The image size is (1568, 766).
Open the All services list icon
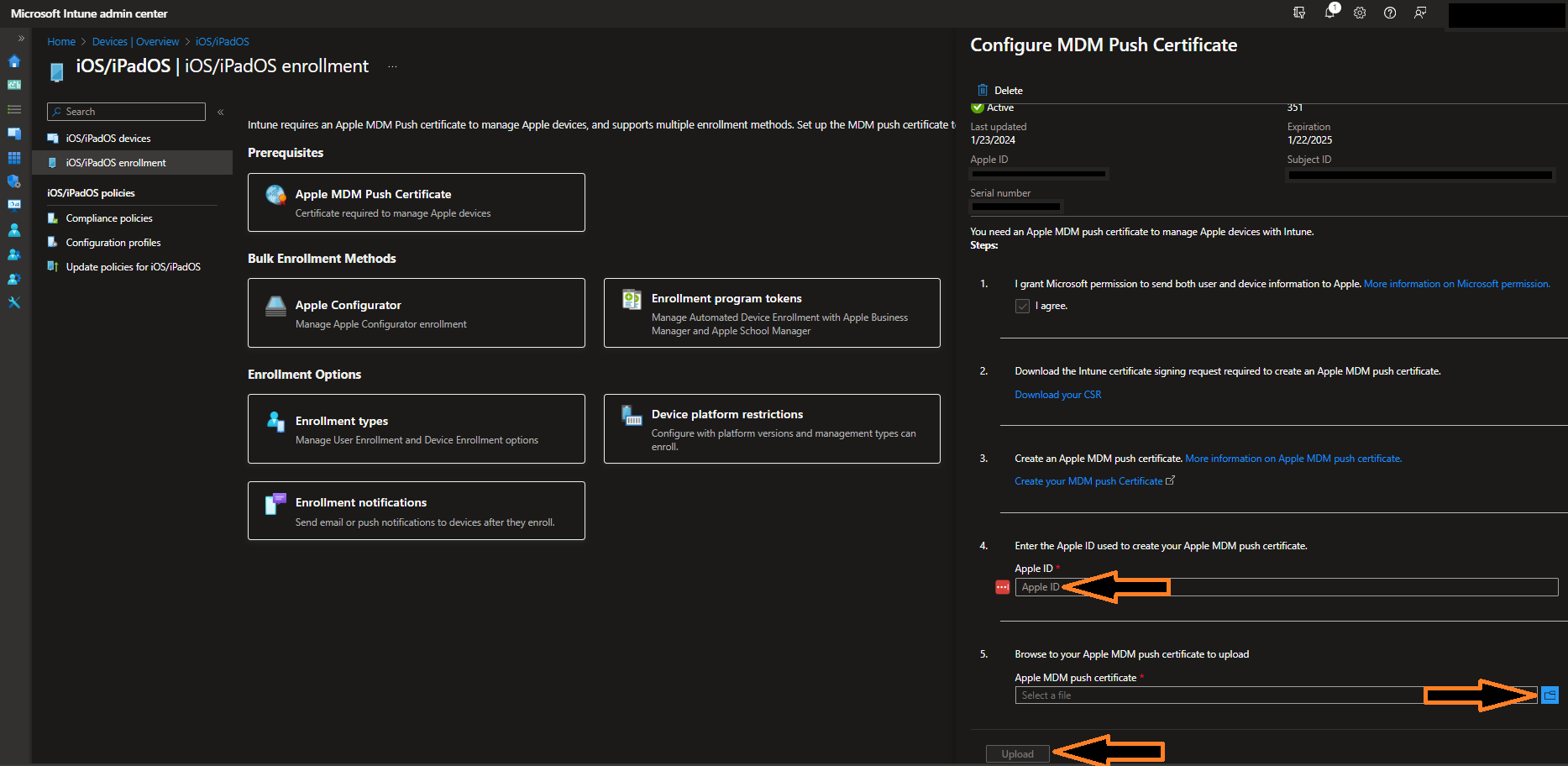(13, 109)
